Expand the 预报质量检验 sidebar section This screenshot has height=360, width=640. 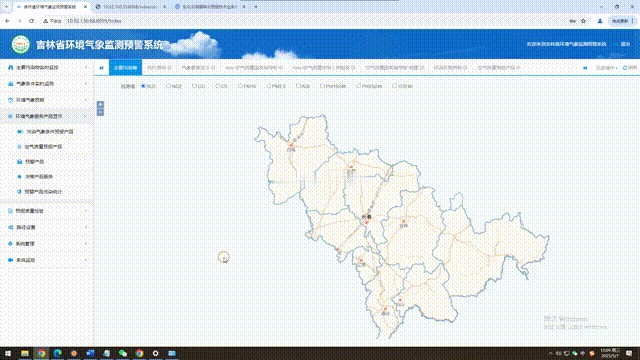coord(47,211)
